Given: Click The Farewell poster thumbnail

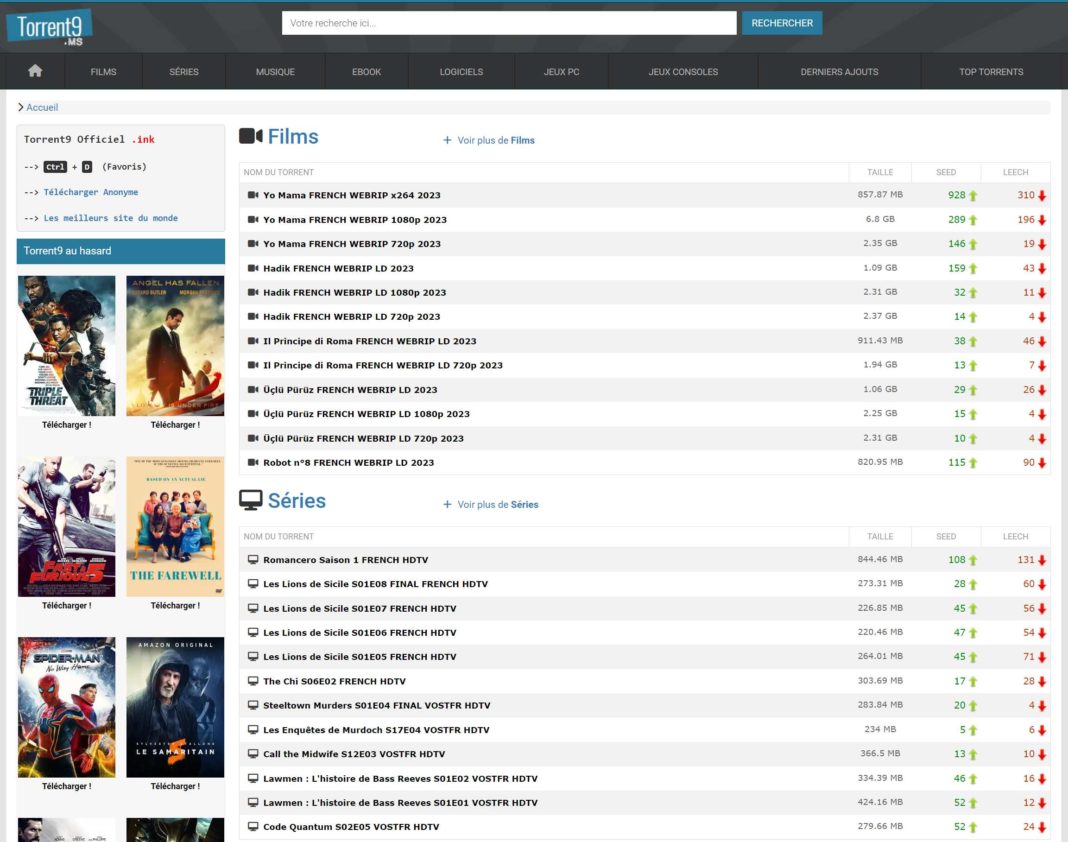Looking at the screenshot, I should (x=175, y=527).
